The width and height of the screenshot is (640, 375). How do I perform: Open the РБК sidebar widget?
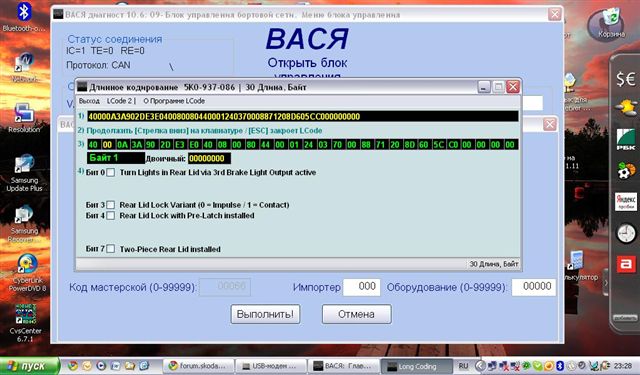(x=626, y=139)
